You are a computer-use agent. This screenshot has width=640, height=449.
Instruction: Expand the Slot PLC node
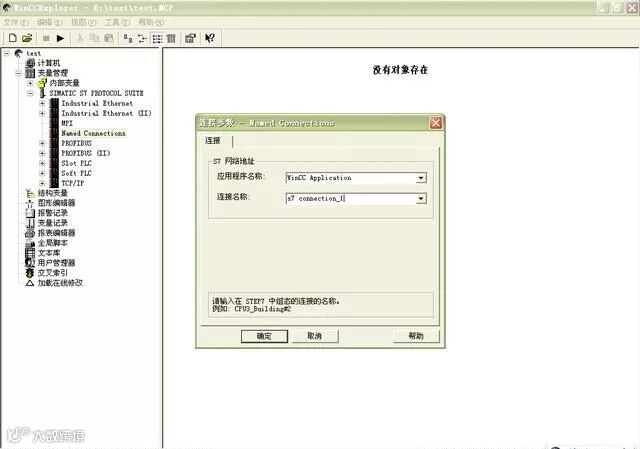42,163
